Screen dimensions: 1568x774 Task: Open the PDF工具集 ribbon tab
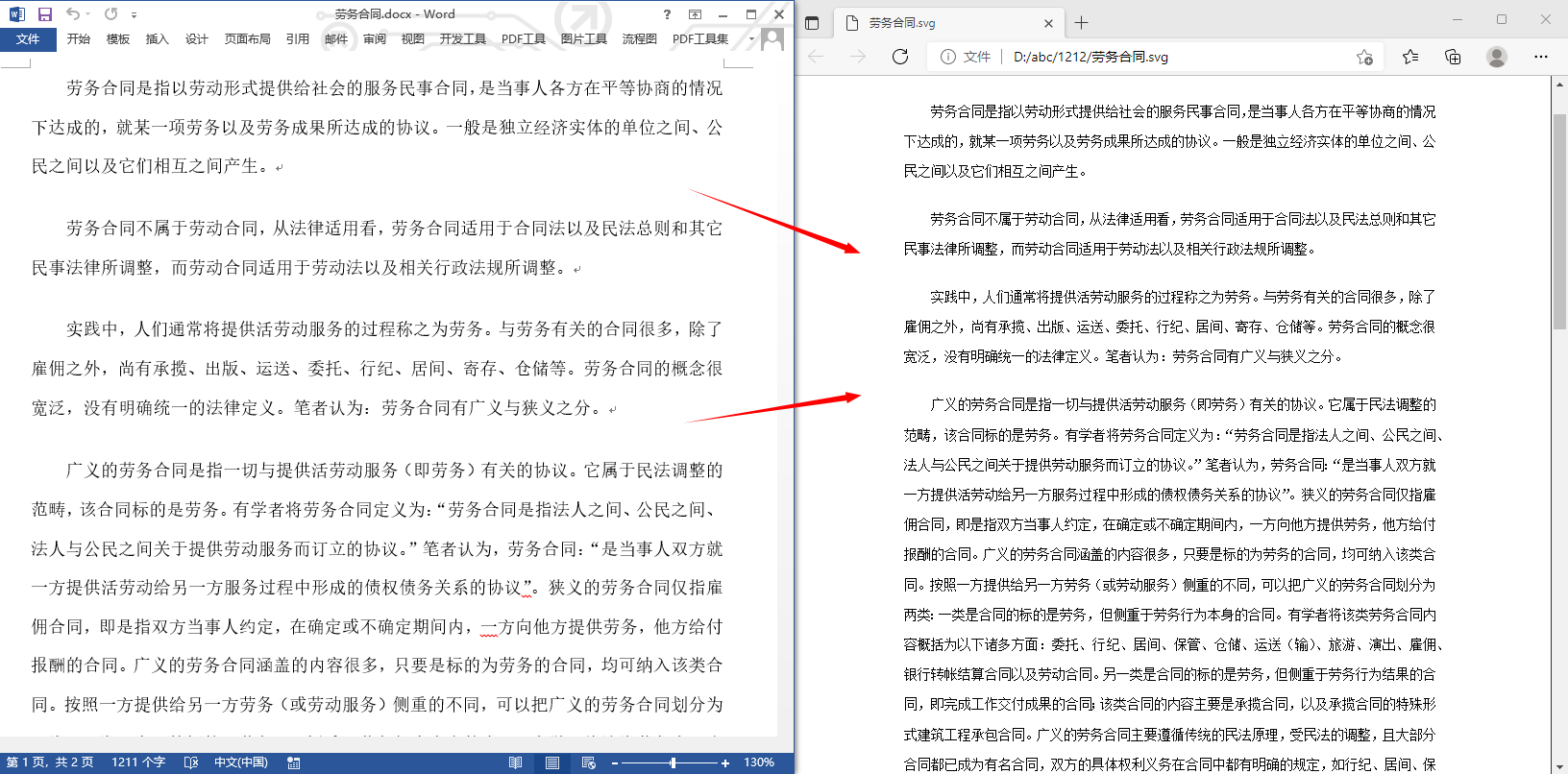tap(700, 39)
